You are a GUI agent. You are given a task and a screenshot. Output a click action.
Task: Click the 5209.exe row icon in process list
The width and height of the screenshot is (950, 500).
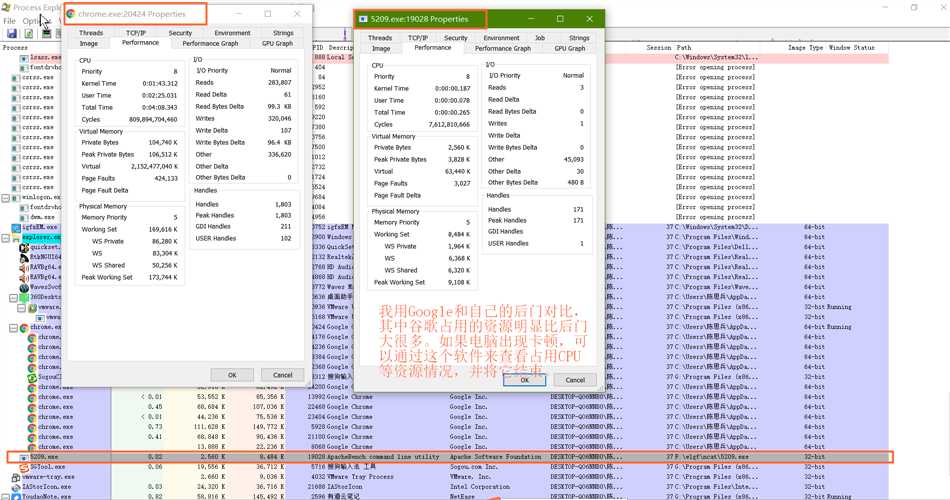(x=24, y=457)
